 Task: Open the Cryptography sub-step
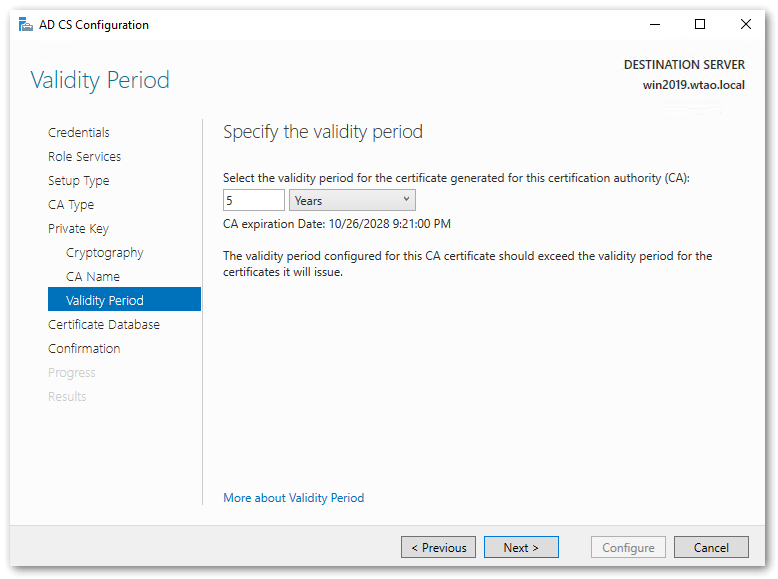(x=104, y=252)
